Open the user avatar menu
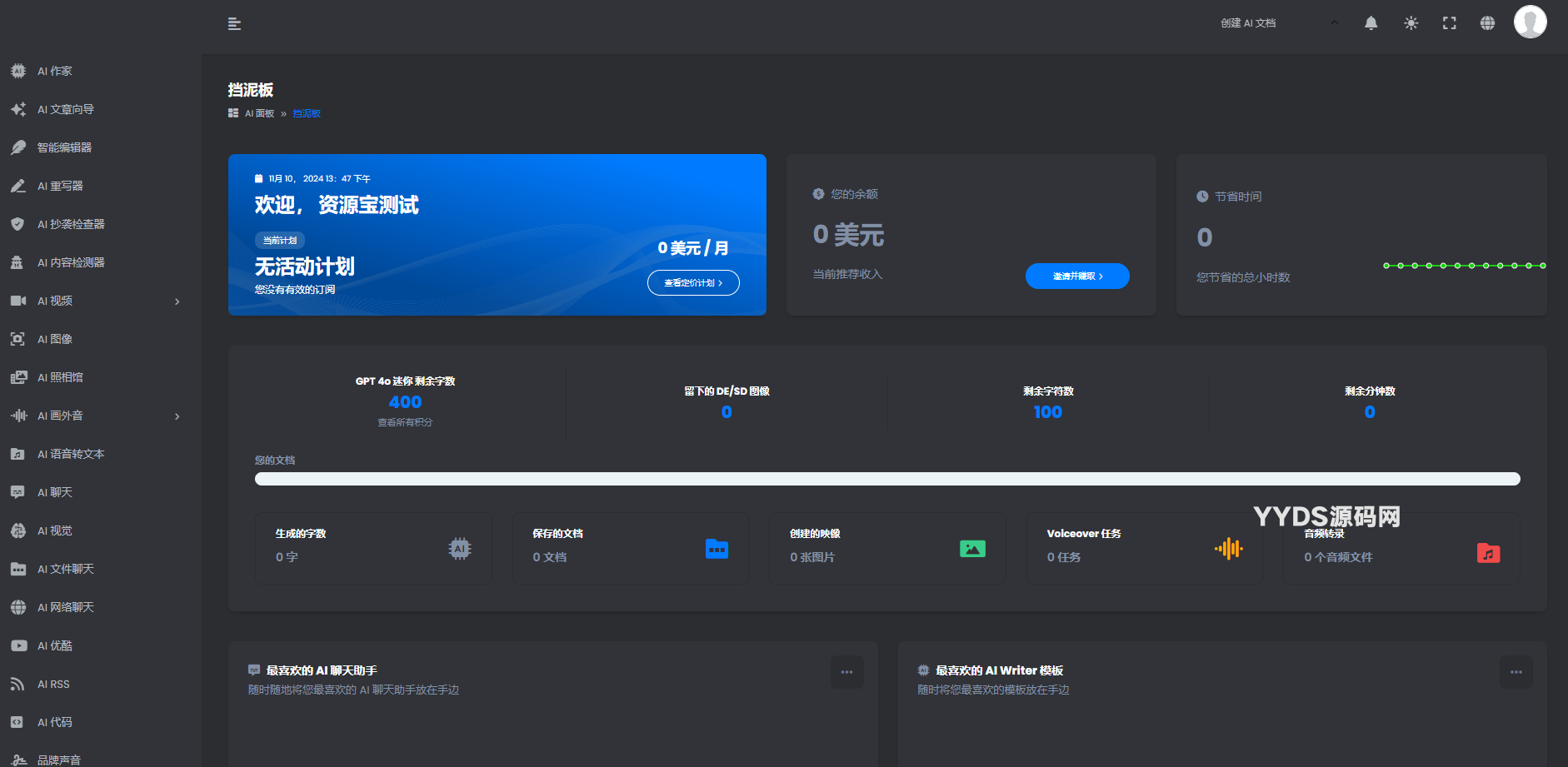The height and width of the screenshot is (767, 1568). (x=1530, y=22)
